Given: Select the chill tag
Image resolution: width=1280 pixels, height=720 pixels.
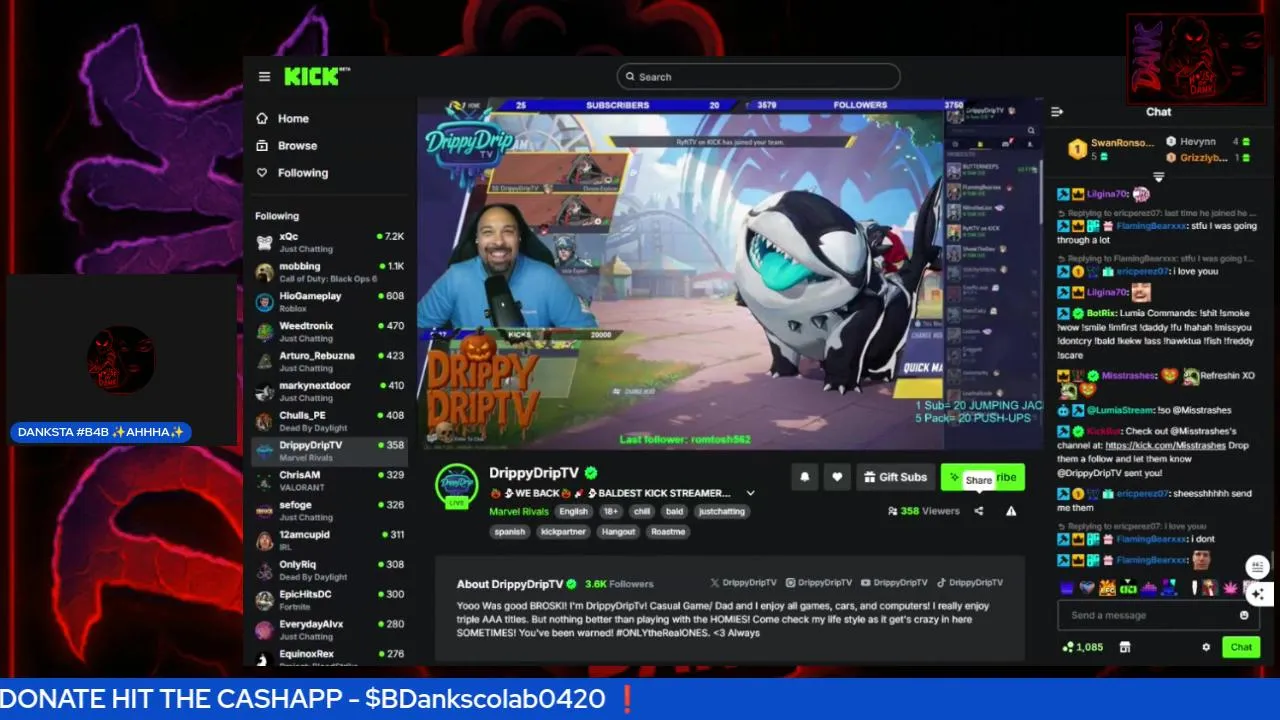Looking at the screenshot, I should click(x=642, y=512).
